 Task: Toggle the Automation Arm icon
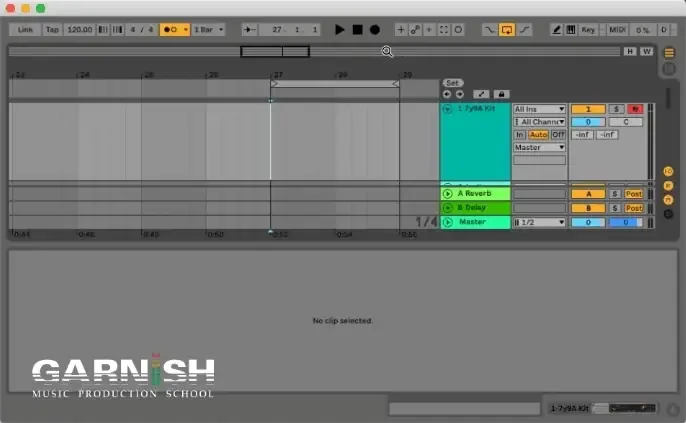point(415,30)
